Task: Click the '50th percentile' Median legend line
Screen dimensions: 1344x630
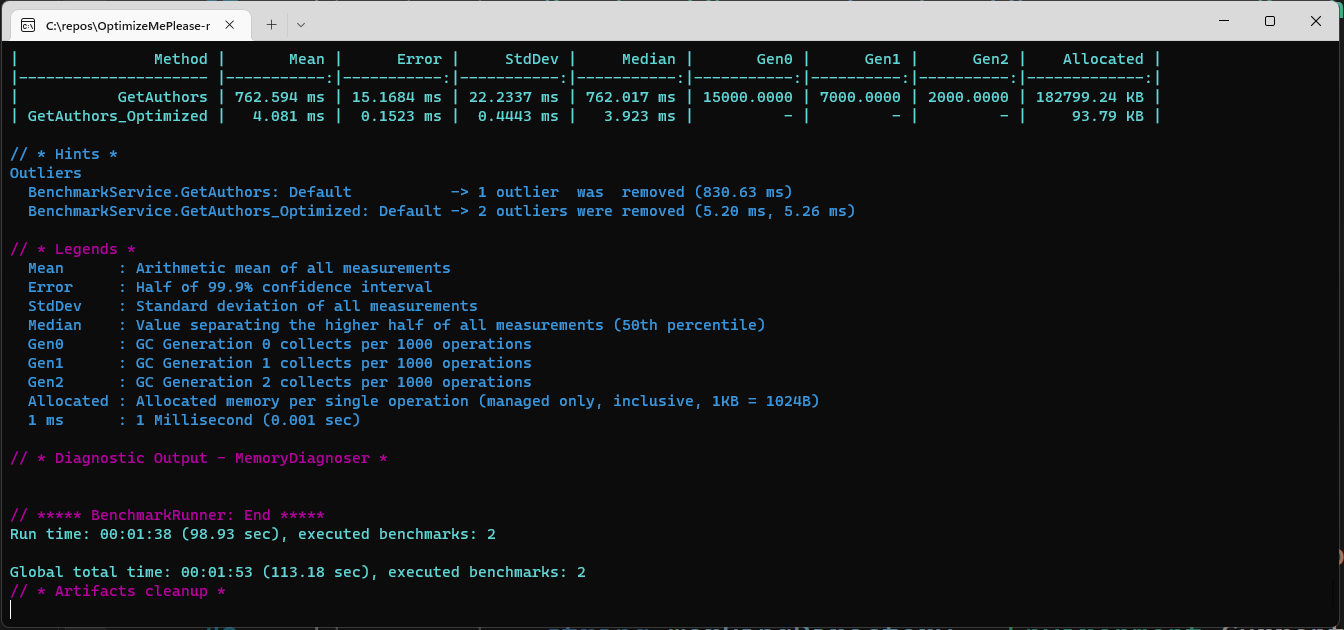Action: 397,325
